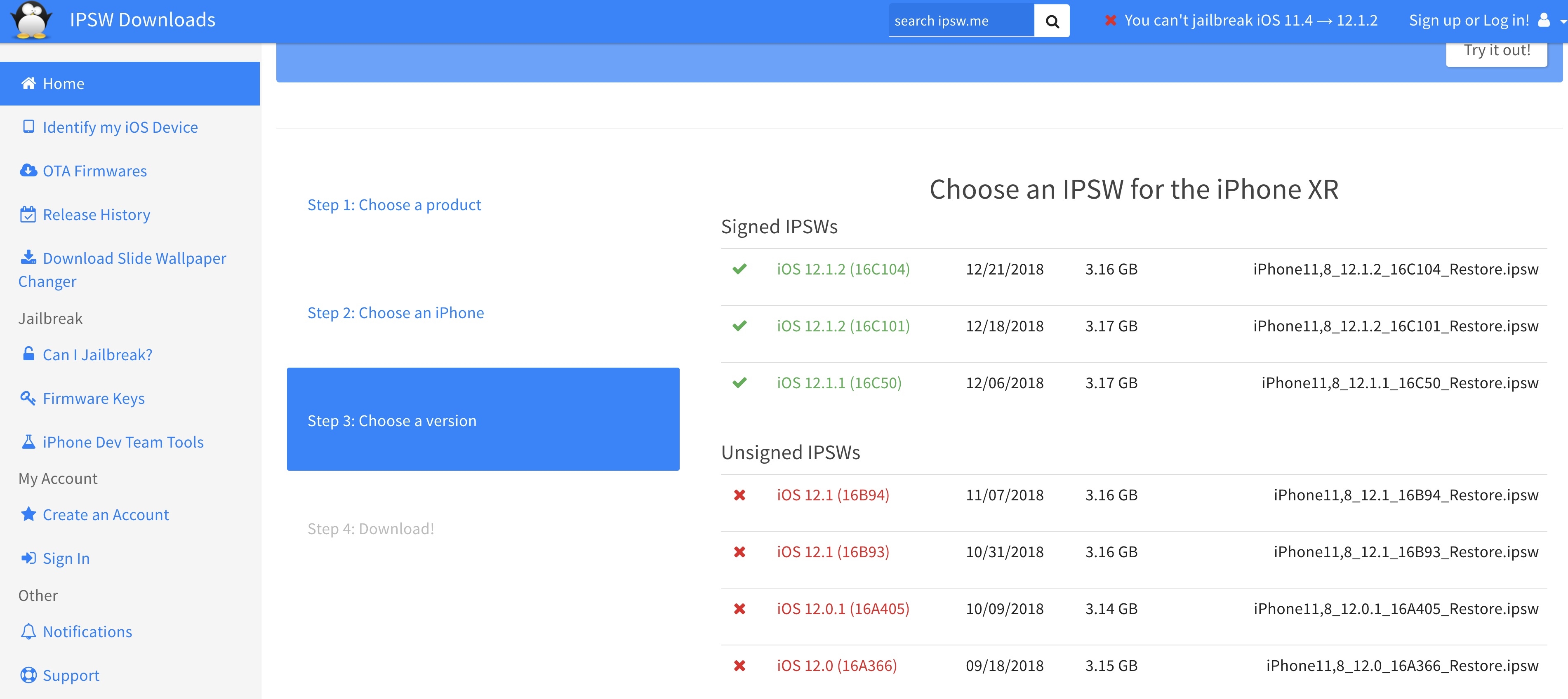Go to Firmware Keys
Screen dimensions: 1568x699
pyautogui.click(x=94, y=399)
